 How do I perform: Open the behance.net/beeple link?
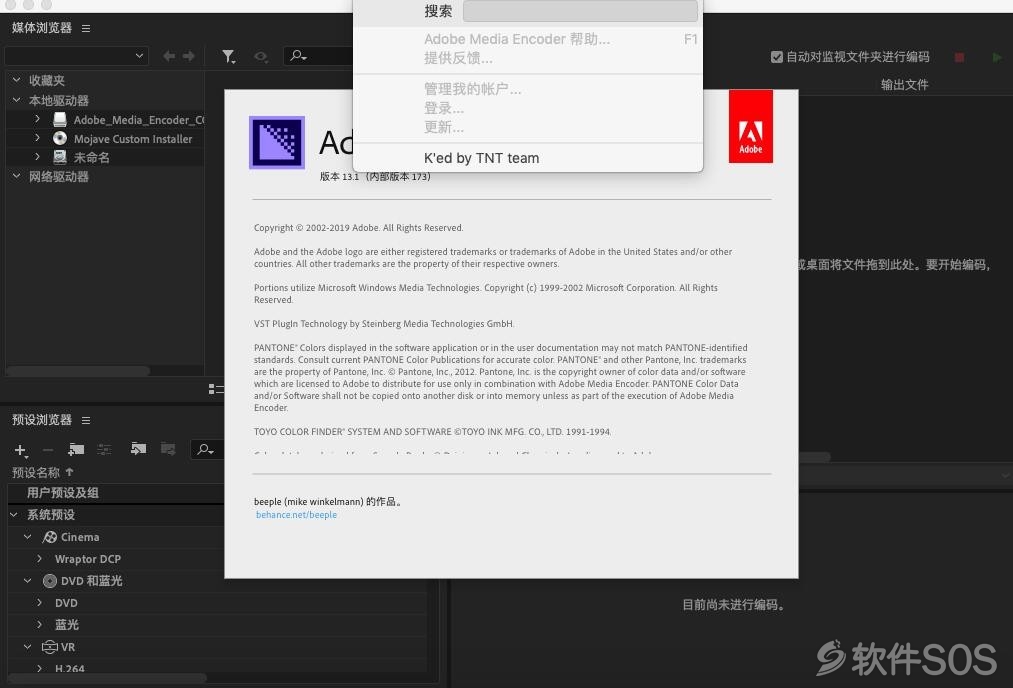tap(297, 515)
